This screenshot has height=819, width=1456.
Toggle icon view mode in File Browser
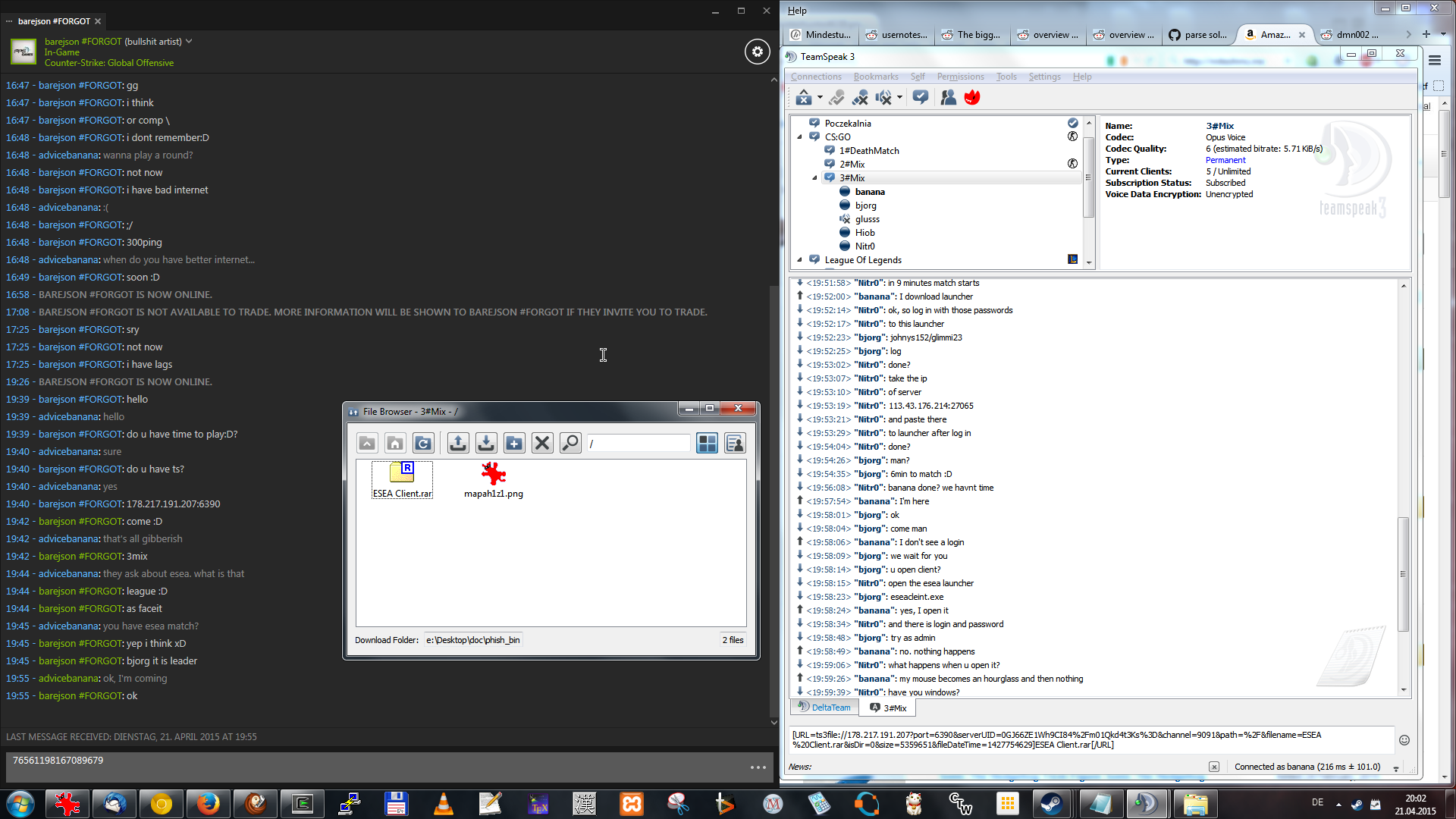click(707, 443)
